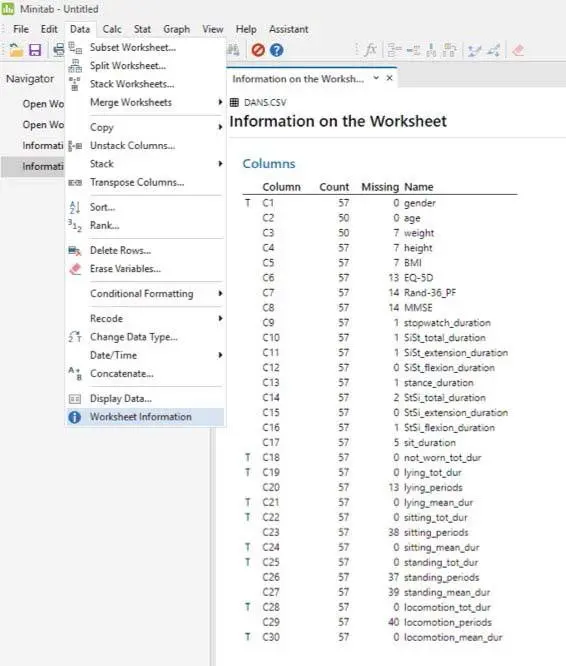This screenshot has height=666, width=566.
Task: Click the pink eraser toolbar icon
Action: point(518,50)
